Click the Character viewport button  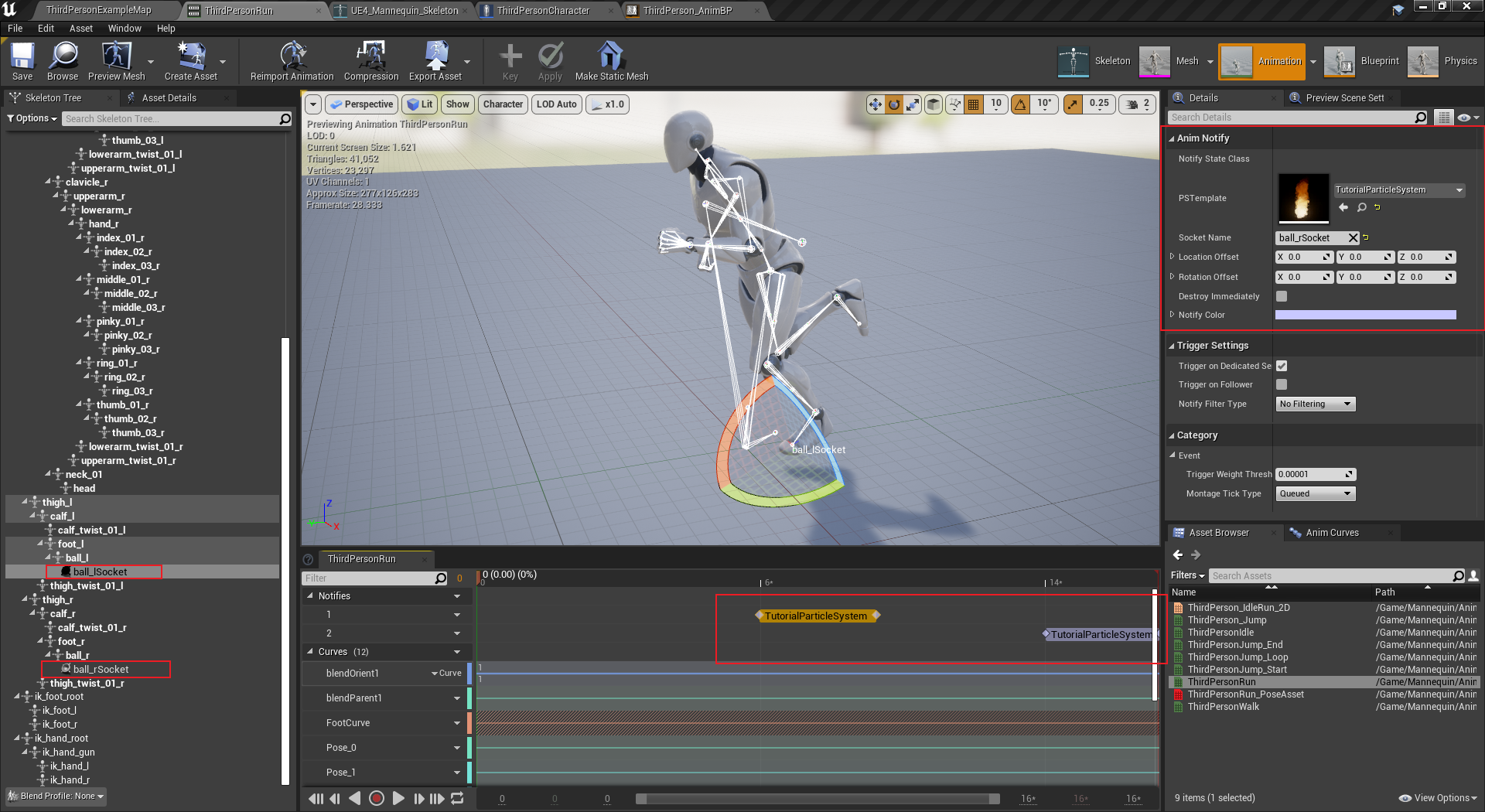pos(503,104)
